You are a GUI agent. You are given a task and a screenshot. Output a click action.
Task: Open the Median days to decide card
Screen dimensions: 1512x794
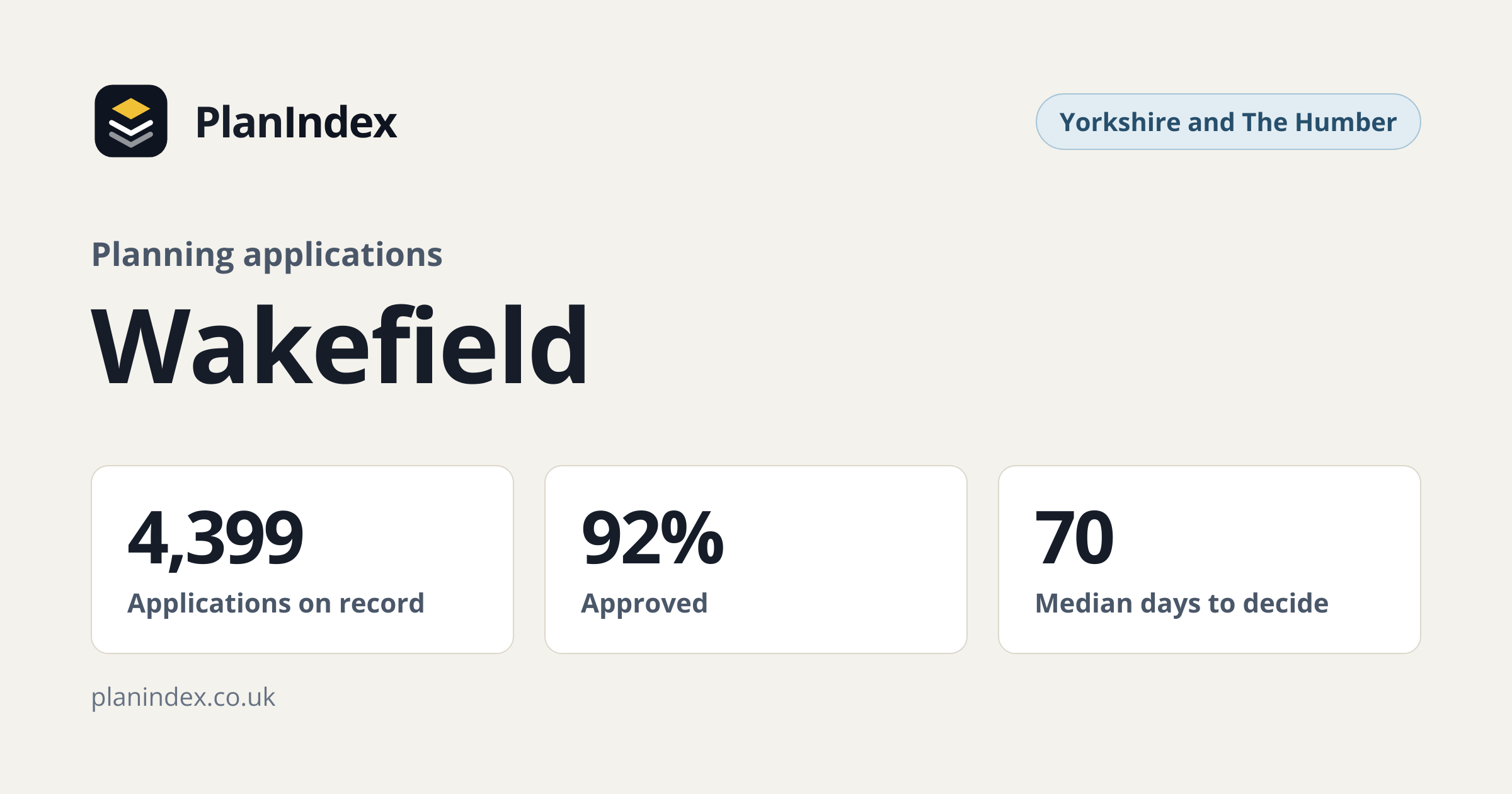click(x=1210, y=560)
